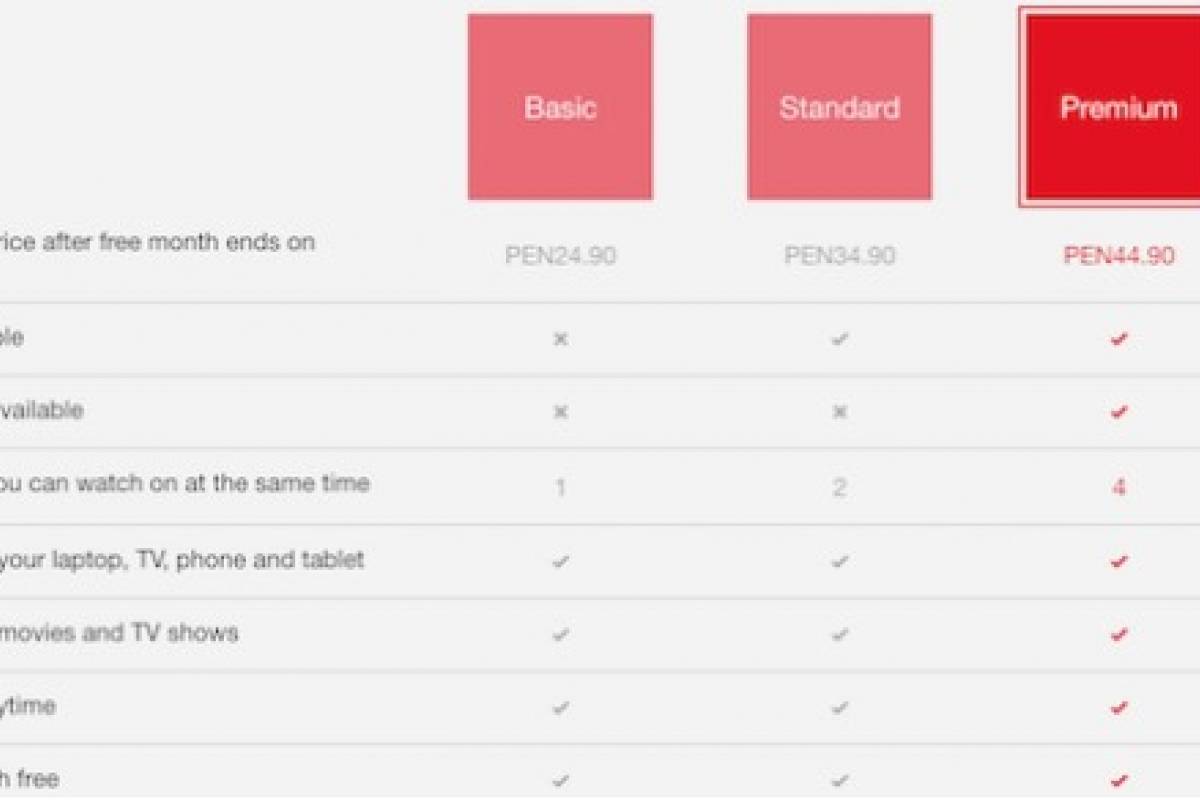Select the Basic plan tile
The image size is (1200, 800).
tap(560, 107)
